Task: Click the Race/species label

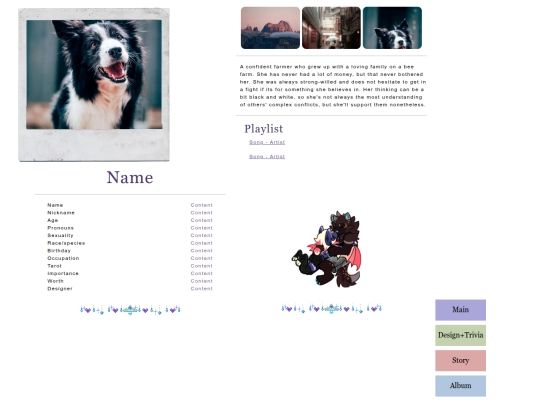Action: 66,243
